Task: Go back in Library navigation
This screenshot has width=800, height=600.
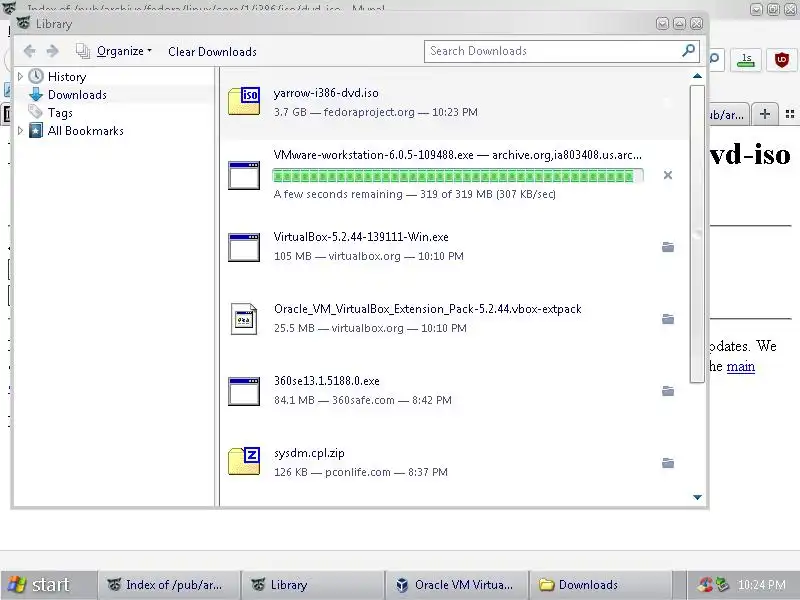Action: click(30, 51)
